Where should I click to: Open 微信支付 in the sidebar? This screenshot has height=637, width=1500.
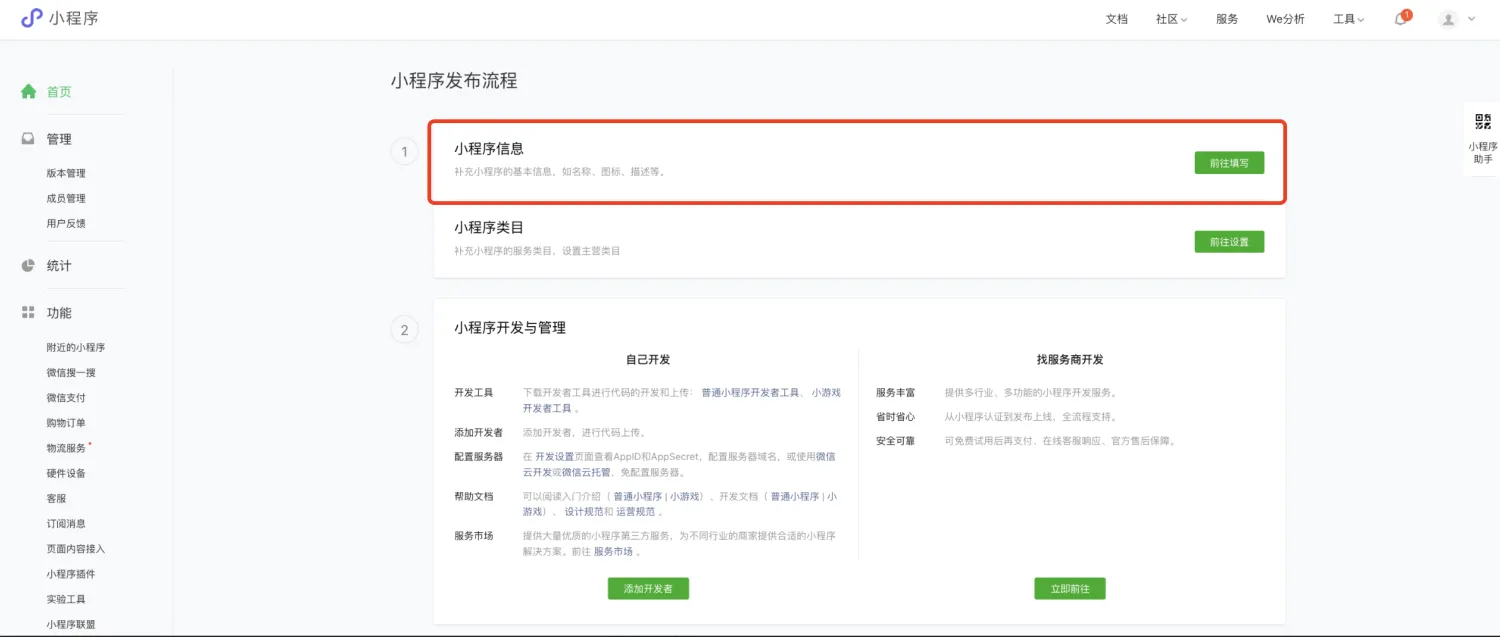click(x=66, y=398)
